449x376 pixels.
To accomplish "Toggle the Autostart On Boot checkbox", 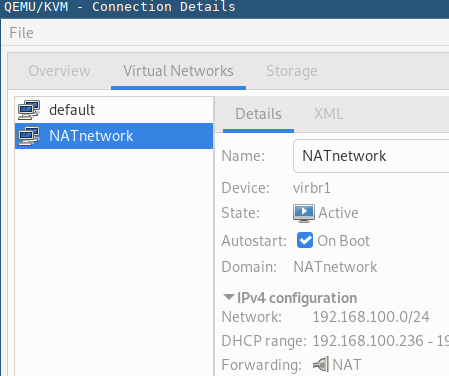I will tap(305, 240).
